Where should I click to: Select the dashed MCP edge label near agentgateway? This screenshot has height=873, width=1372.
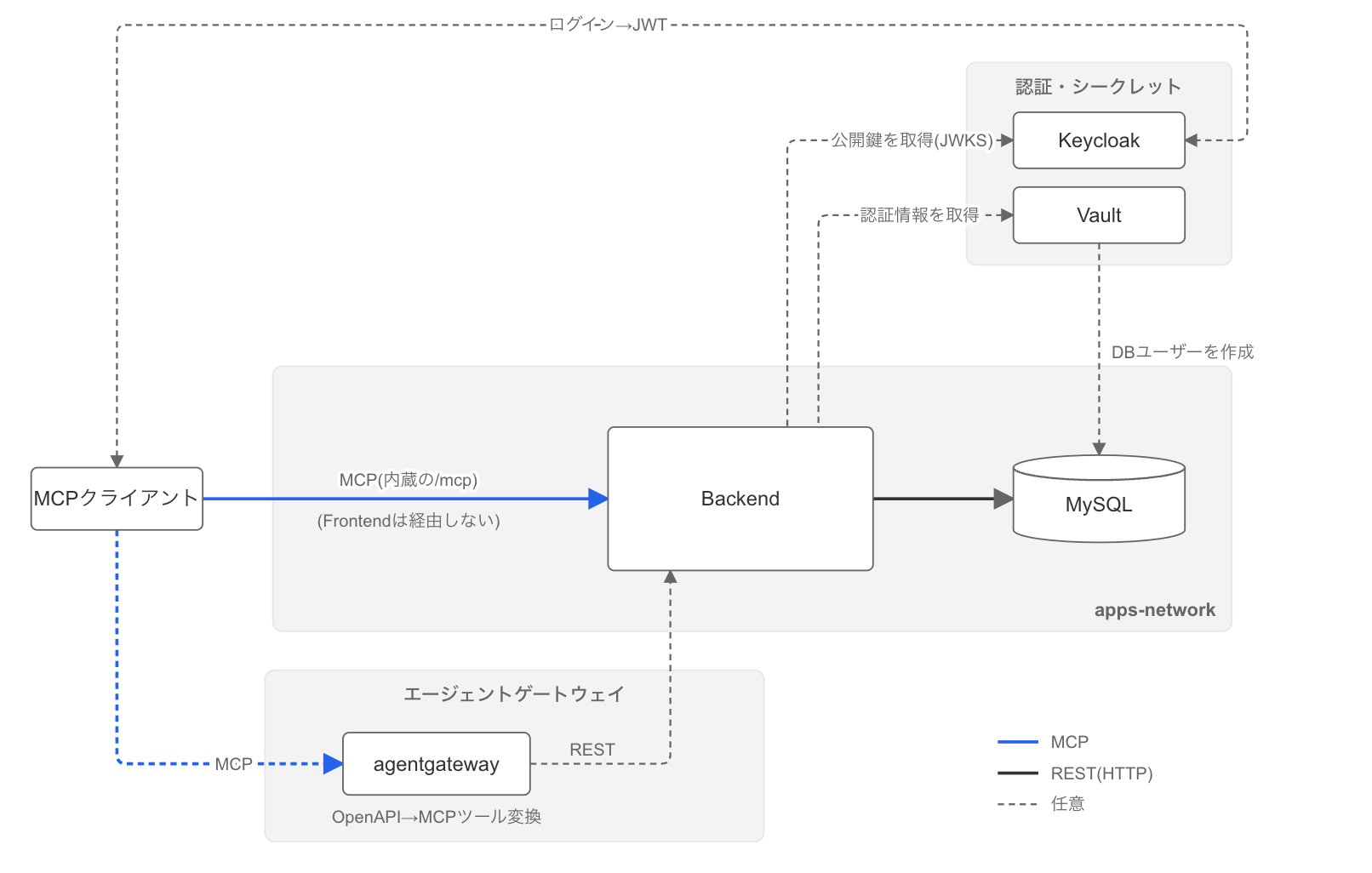[x=234, y=764]
